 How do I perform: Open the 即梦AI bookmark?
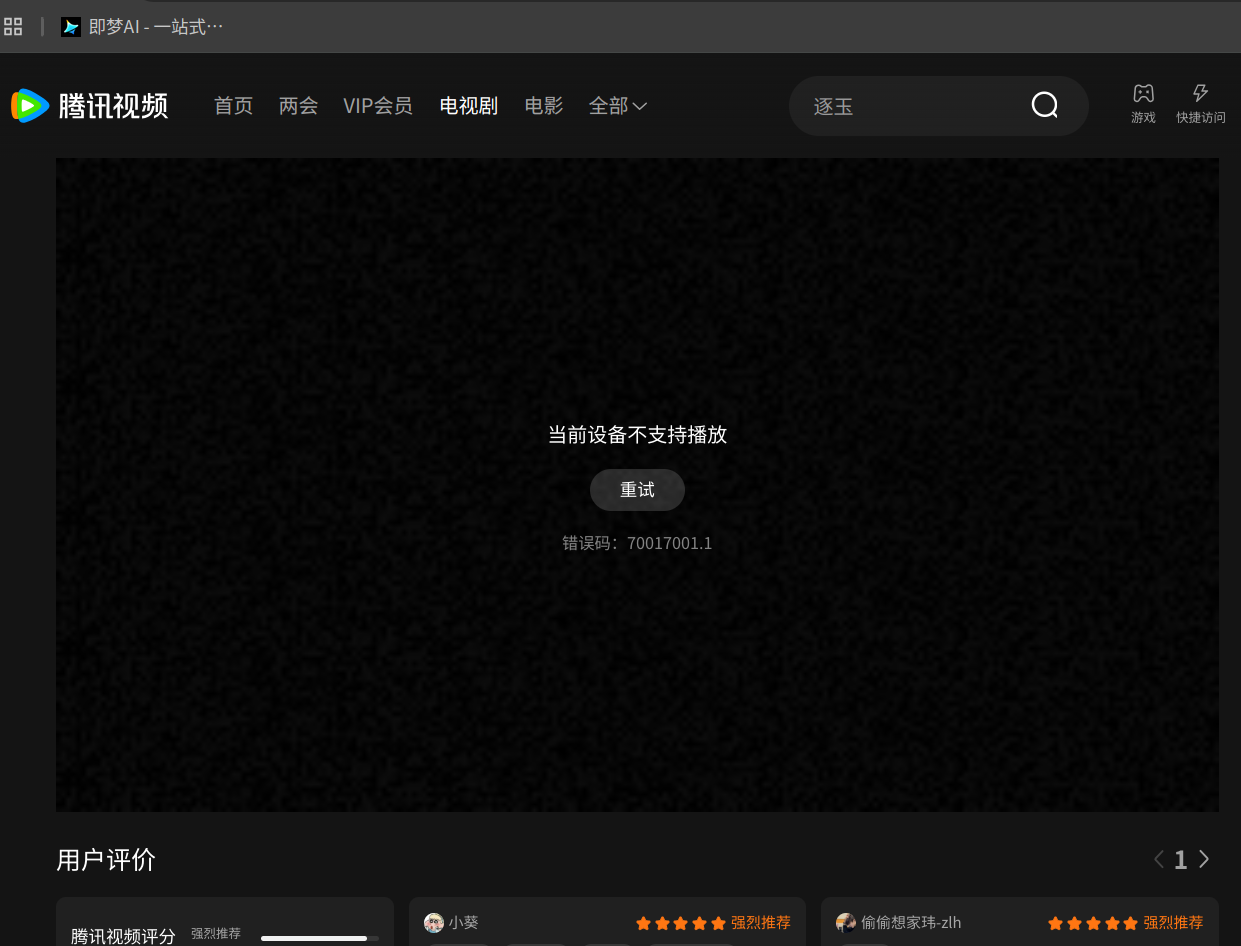tap(141, 27)
